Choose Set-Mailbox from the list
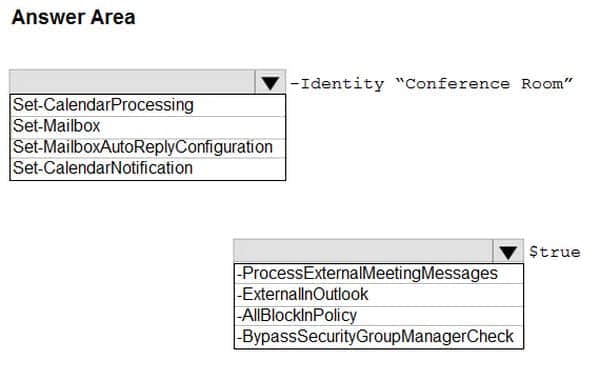This screenshot has height=380, width=600. 148,126
